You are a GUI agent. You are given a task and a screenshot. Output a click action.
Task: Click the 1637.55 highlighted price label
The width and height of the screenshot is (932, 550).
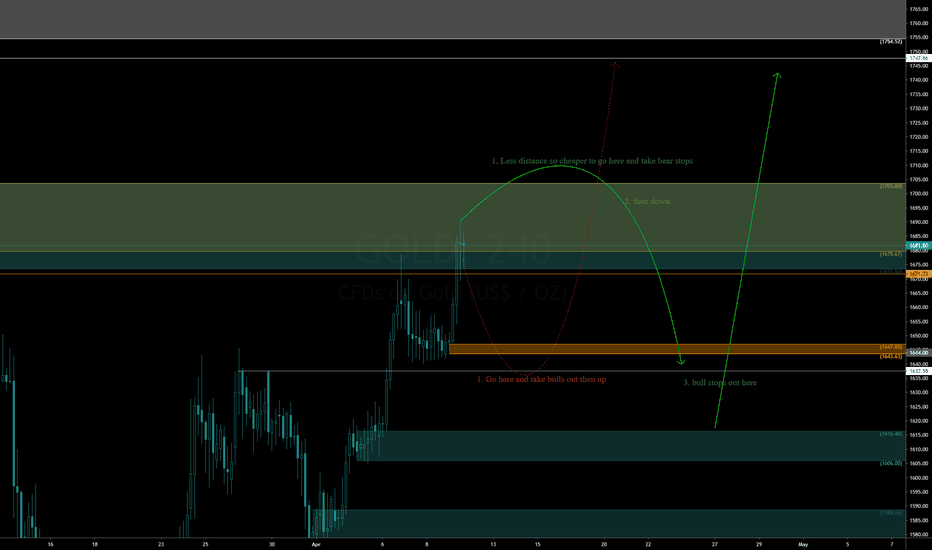coord(918,371)
